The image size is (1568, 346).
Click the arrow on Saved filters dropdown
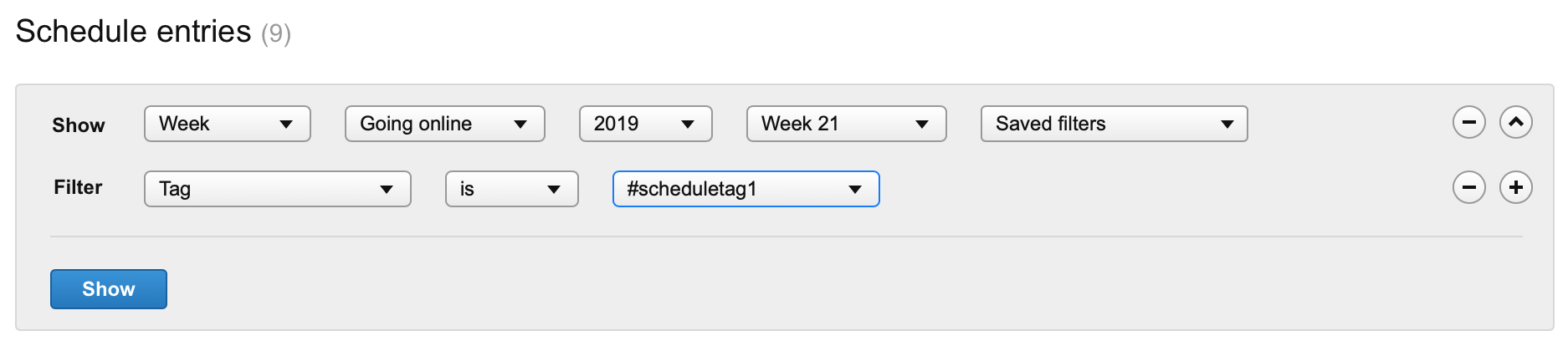(1227, 125)
